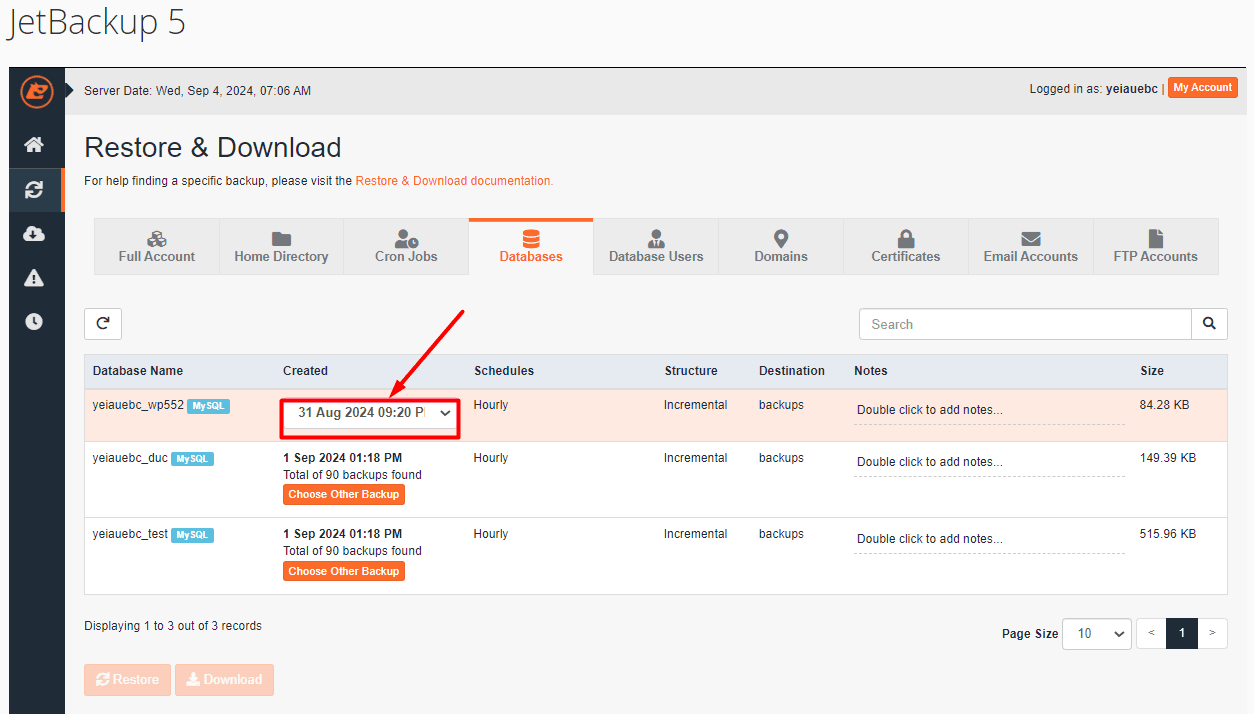Click the Incremental structure for yeiauebc_test
Image resolution: width=1254 pixels, height=714 pixels.
pyautogui.click(x=695, y=534)
